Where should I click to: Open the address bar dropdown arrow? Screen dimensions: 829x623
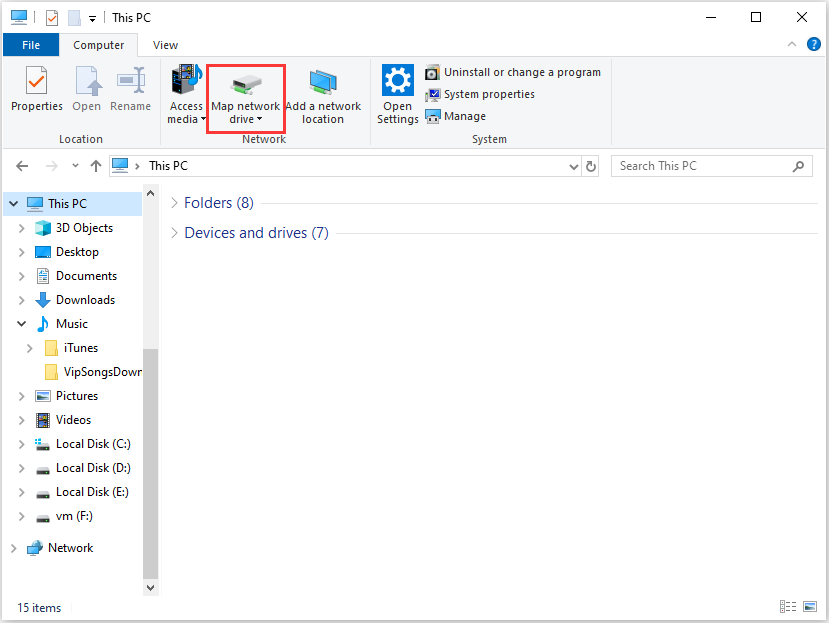pos(573,166)
